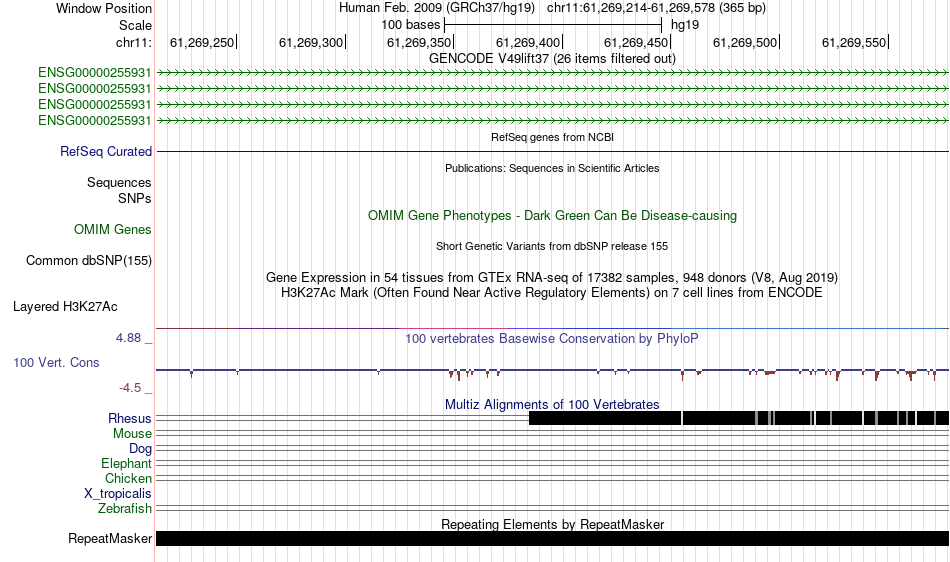Click the X_tropicalis alignment species label
The image size is (950, 562).
point(118,494)
